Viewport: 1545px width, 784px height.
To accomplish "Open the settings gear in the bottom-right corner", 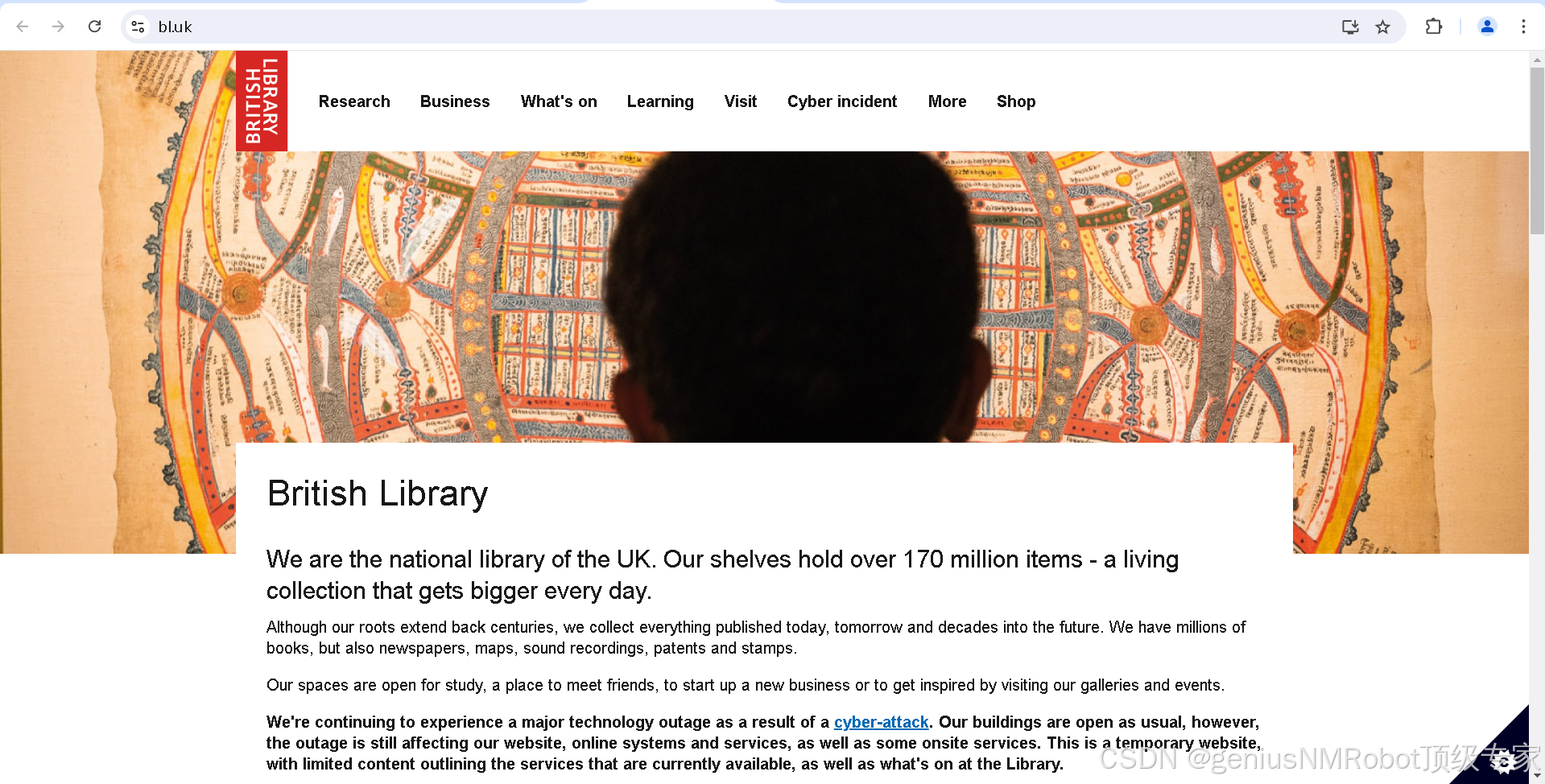I will point(1504,761).
